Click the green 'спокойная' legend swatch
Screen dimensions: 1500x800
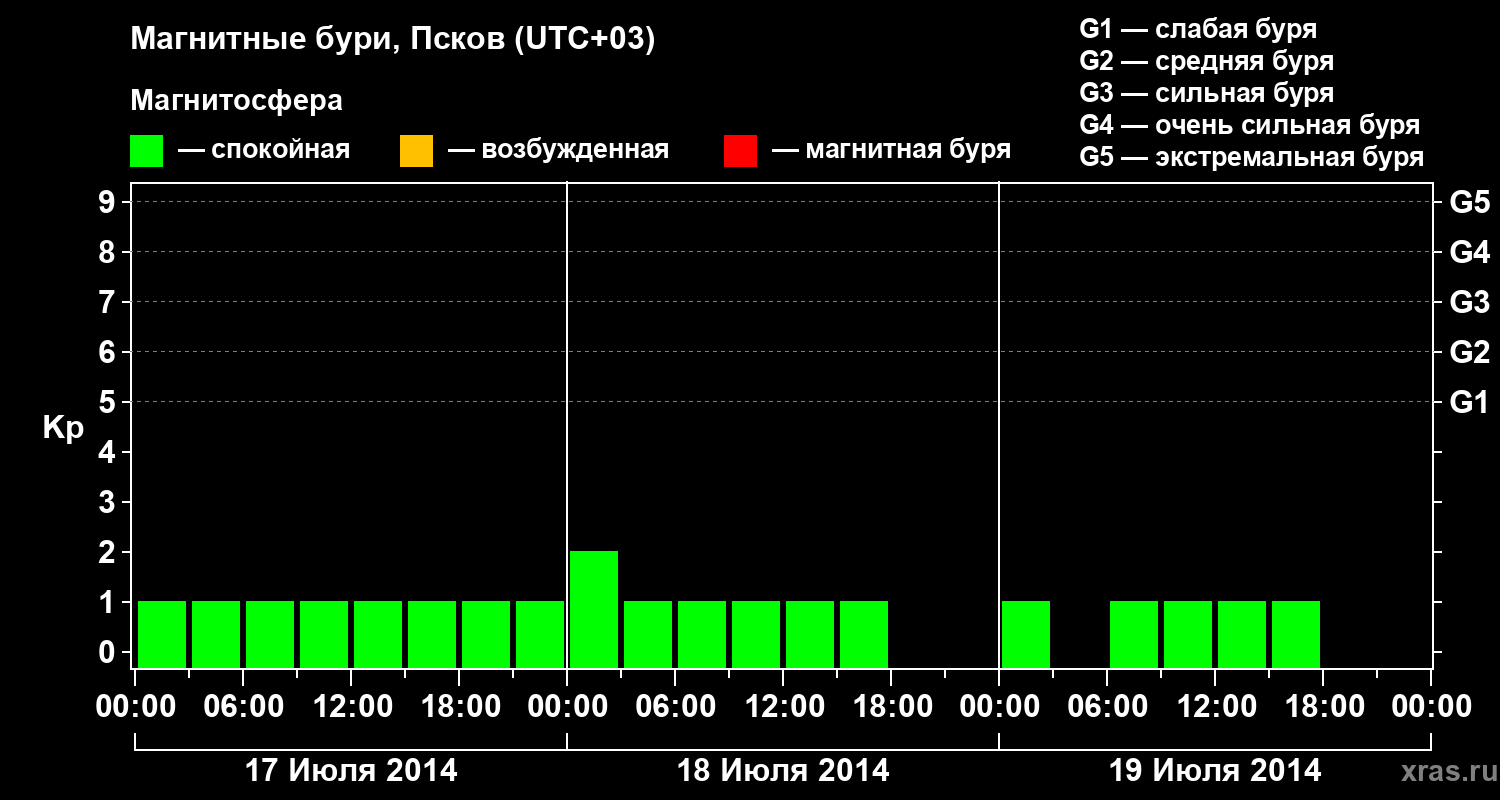point(147,151)
